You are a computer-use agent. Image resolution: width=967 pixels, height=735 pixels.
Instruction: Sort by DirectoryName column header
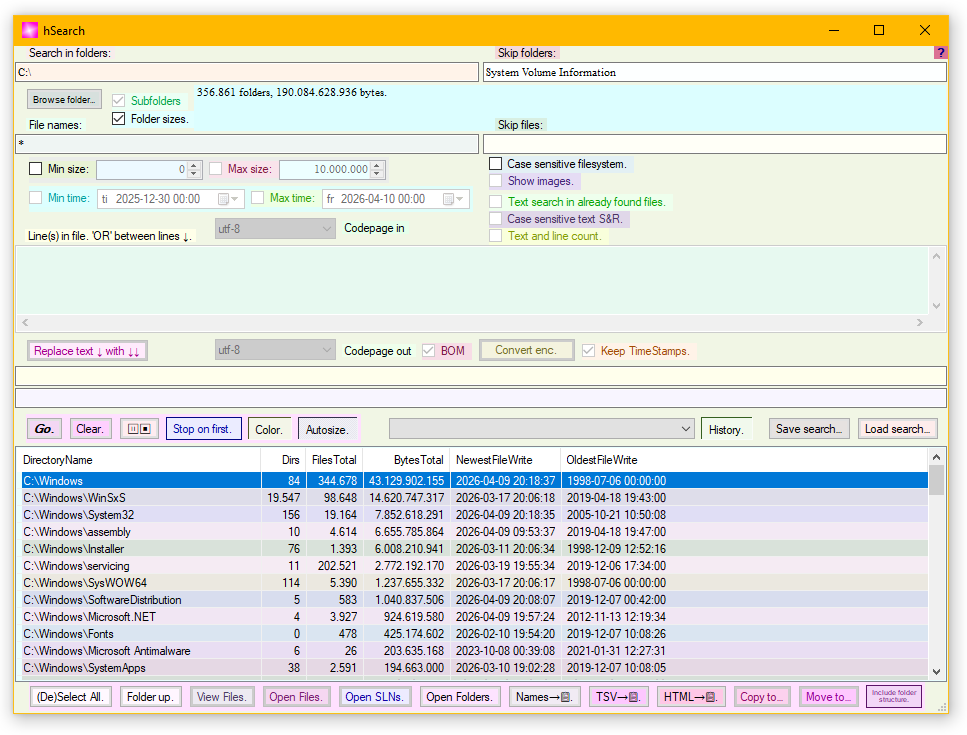click(141, 460)
